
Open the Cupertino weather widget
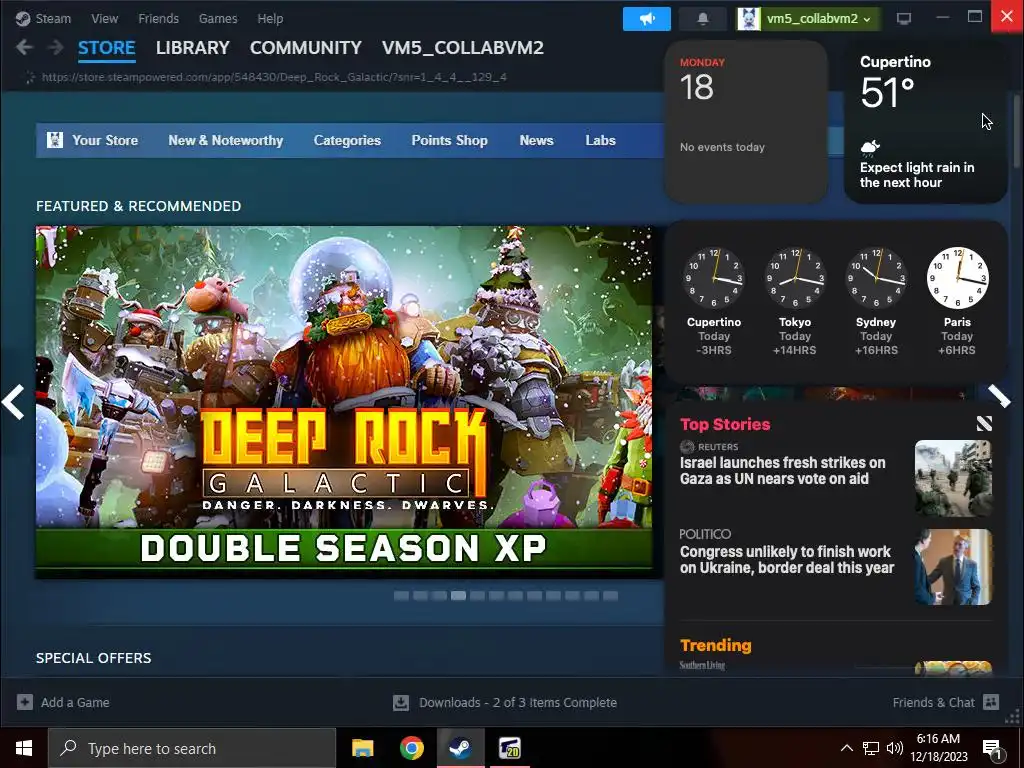click(x=925, y=122)
